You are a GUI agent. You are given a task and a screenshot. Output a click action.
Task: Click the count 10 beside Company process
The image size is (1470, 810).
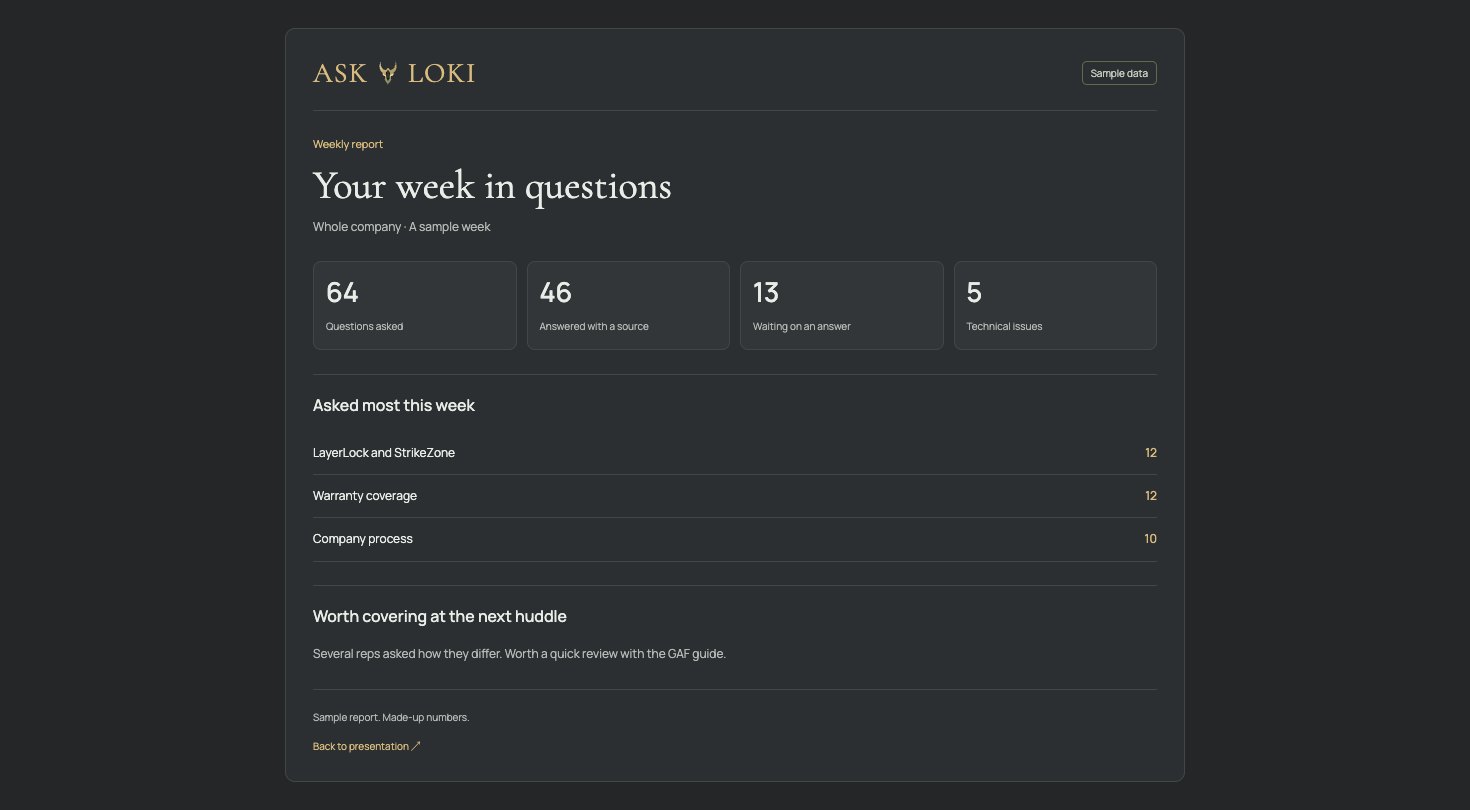click(1150, 539)
